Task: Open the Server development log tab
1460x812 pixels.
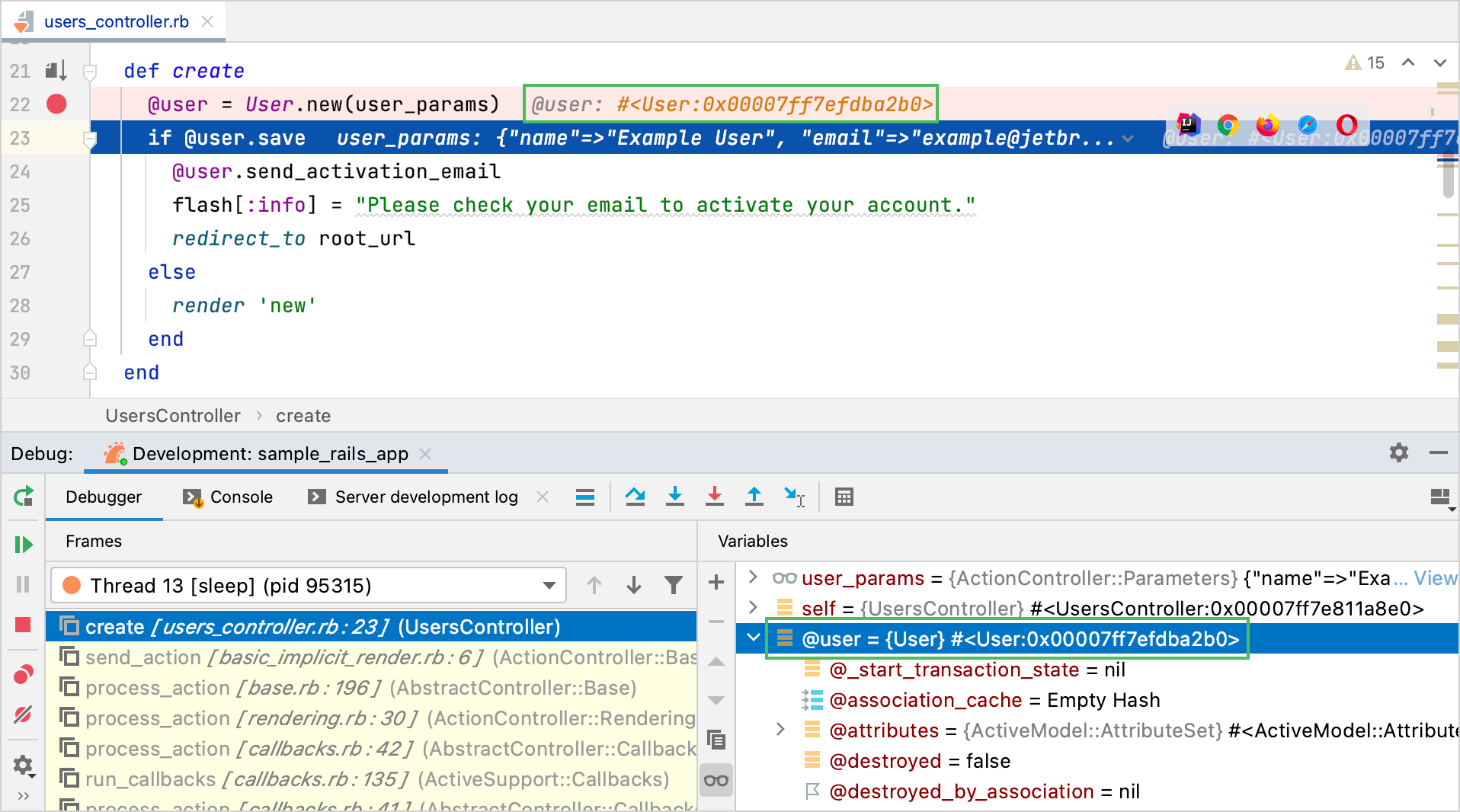Action: click(x=425, y=497)
